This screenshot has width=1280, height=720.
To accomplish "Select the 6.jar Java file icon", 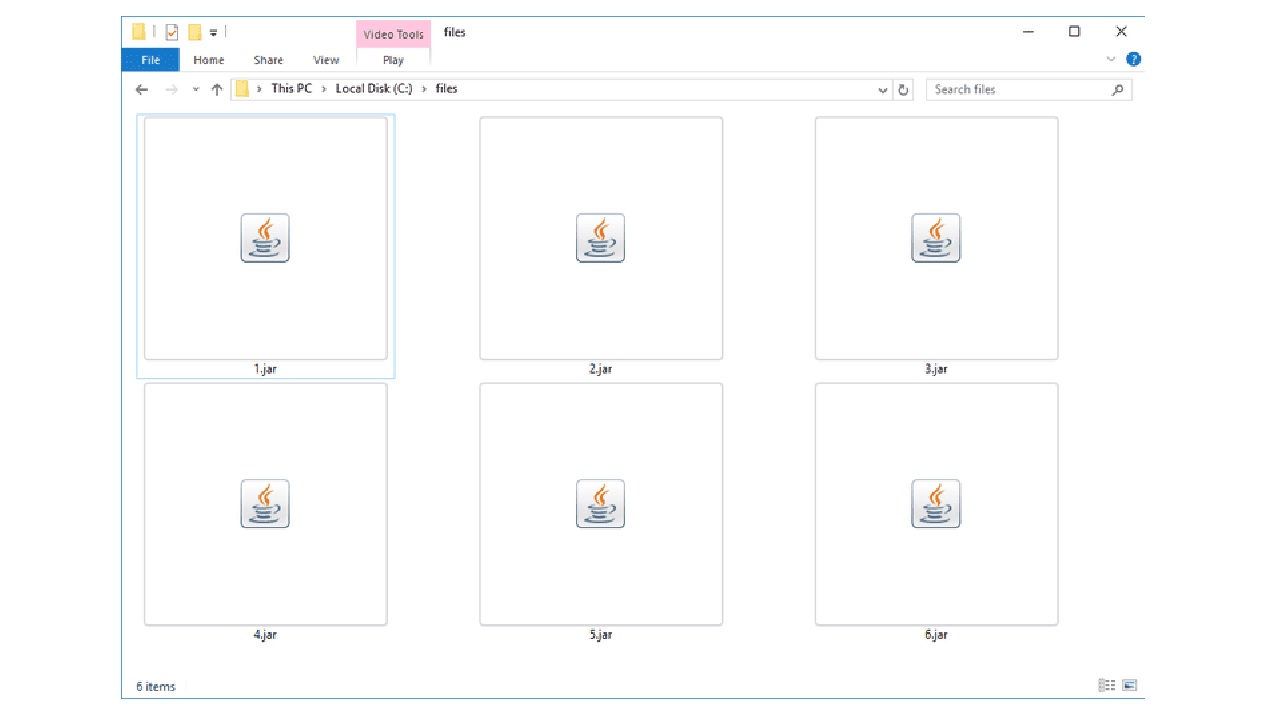I will (x=936, y=504).
